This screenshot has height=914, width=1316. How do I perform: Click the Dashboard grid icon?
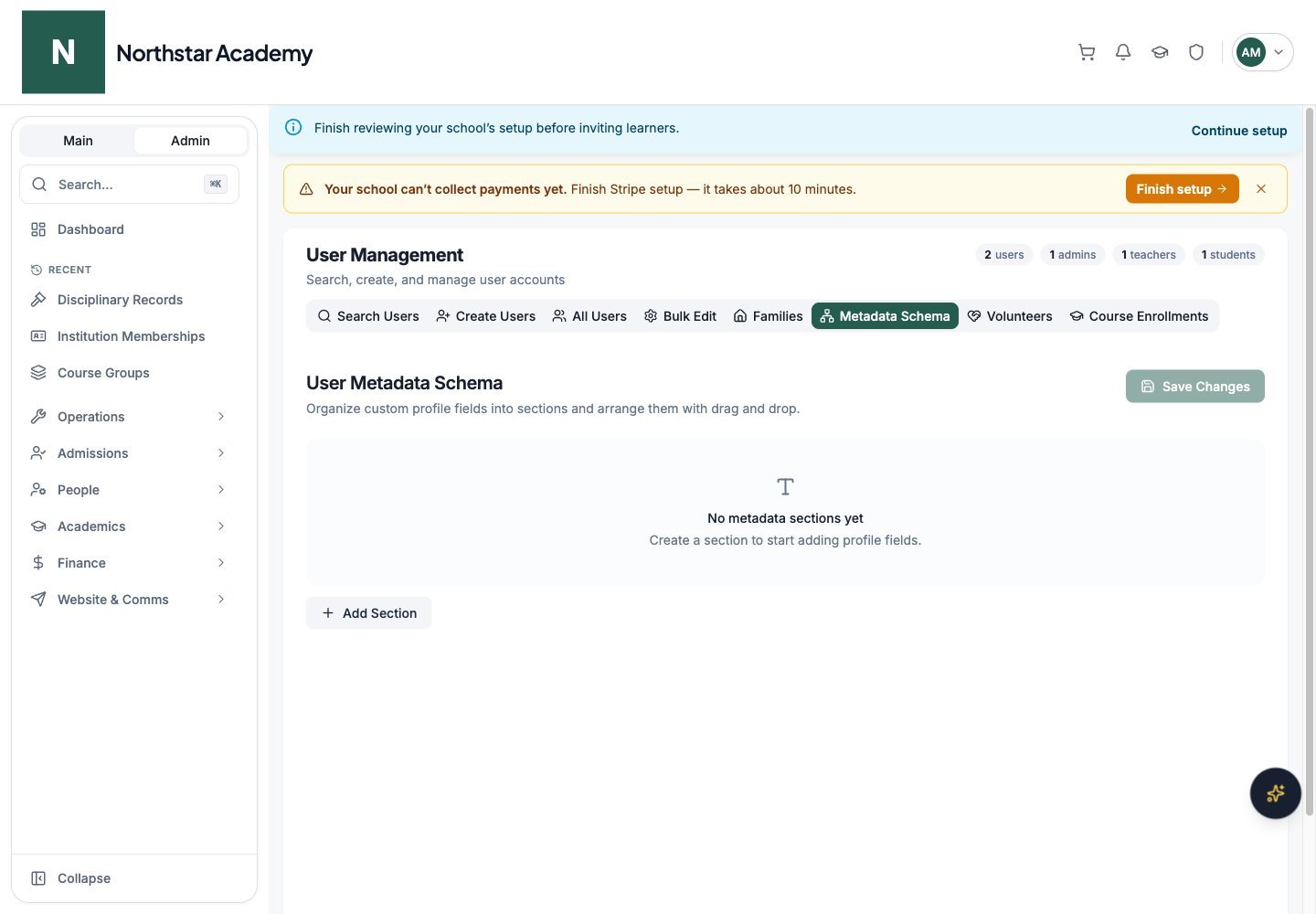click(38, 229)
